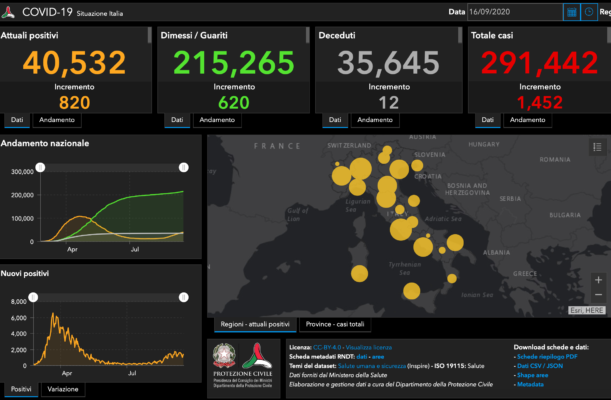Select Andamento tab under Totale casi
The image size is (611, 400).
click(x=528, y=120)
